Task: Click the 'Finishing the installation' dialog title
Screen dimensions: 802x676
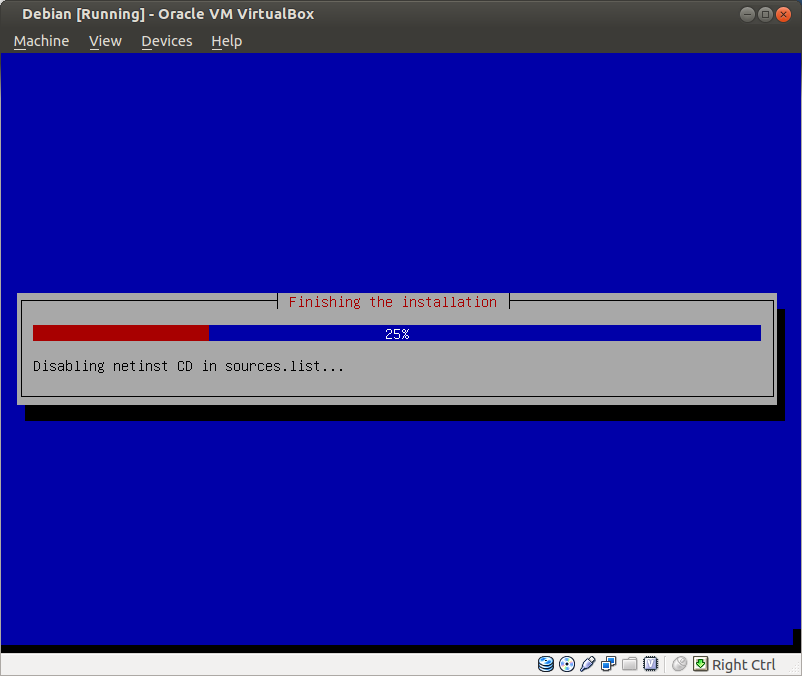Action: pyautogui.click(x=392, y=302)
